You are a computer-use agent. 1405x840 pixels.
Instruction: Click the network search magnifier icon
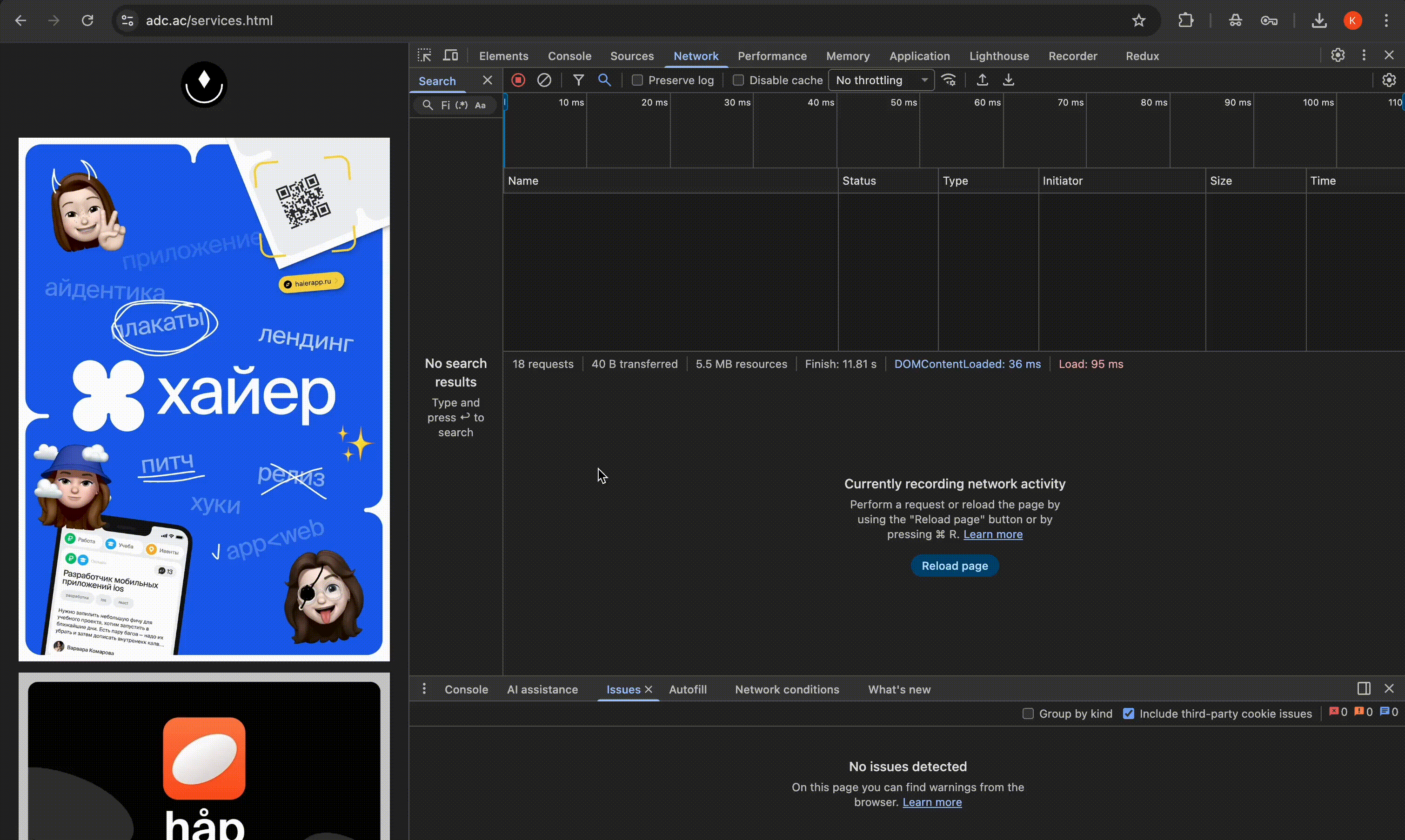[605, 80]
